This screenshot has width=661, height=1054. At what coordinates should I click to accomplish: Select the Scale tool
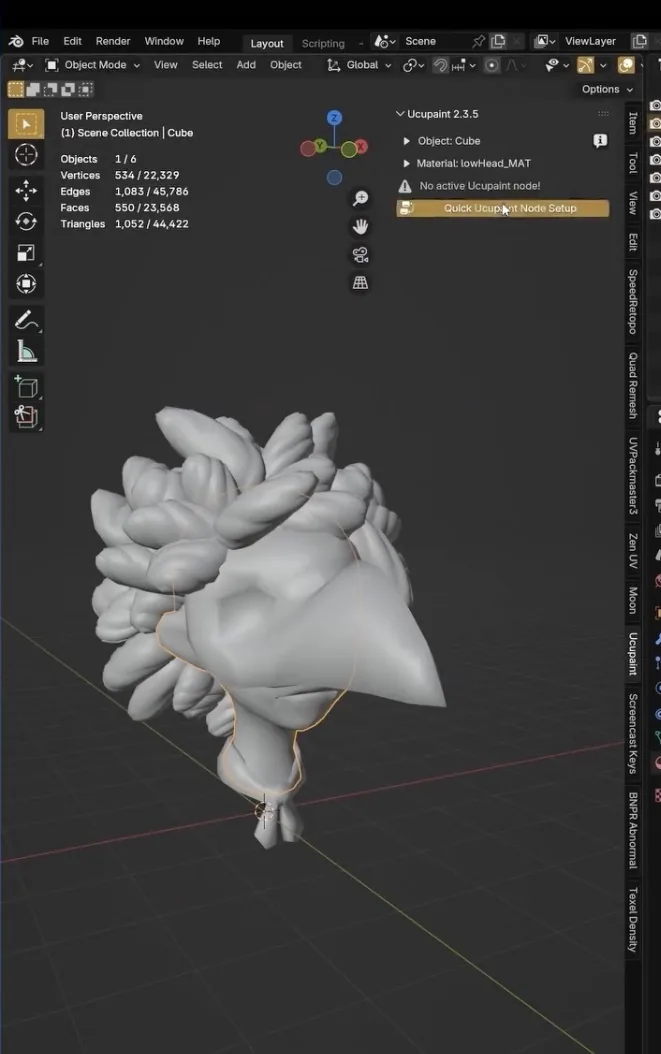[x=26, y=253]
